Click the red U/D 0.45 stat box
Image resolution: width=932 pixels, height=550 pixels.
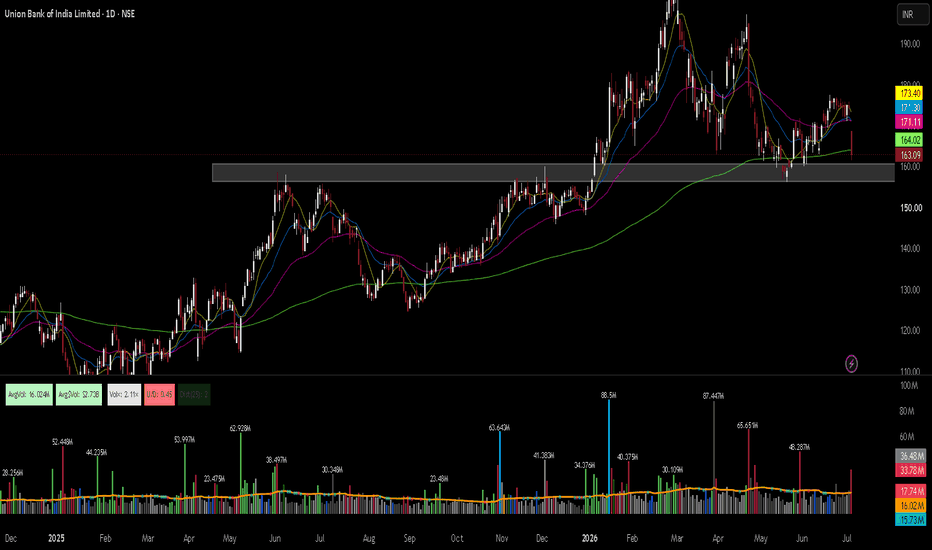pos(159,395)
